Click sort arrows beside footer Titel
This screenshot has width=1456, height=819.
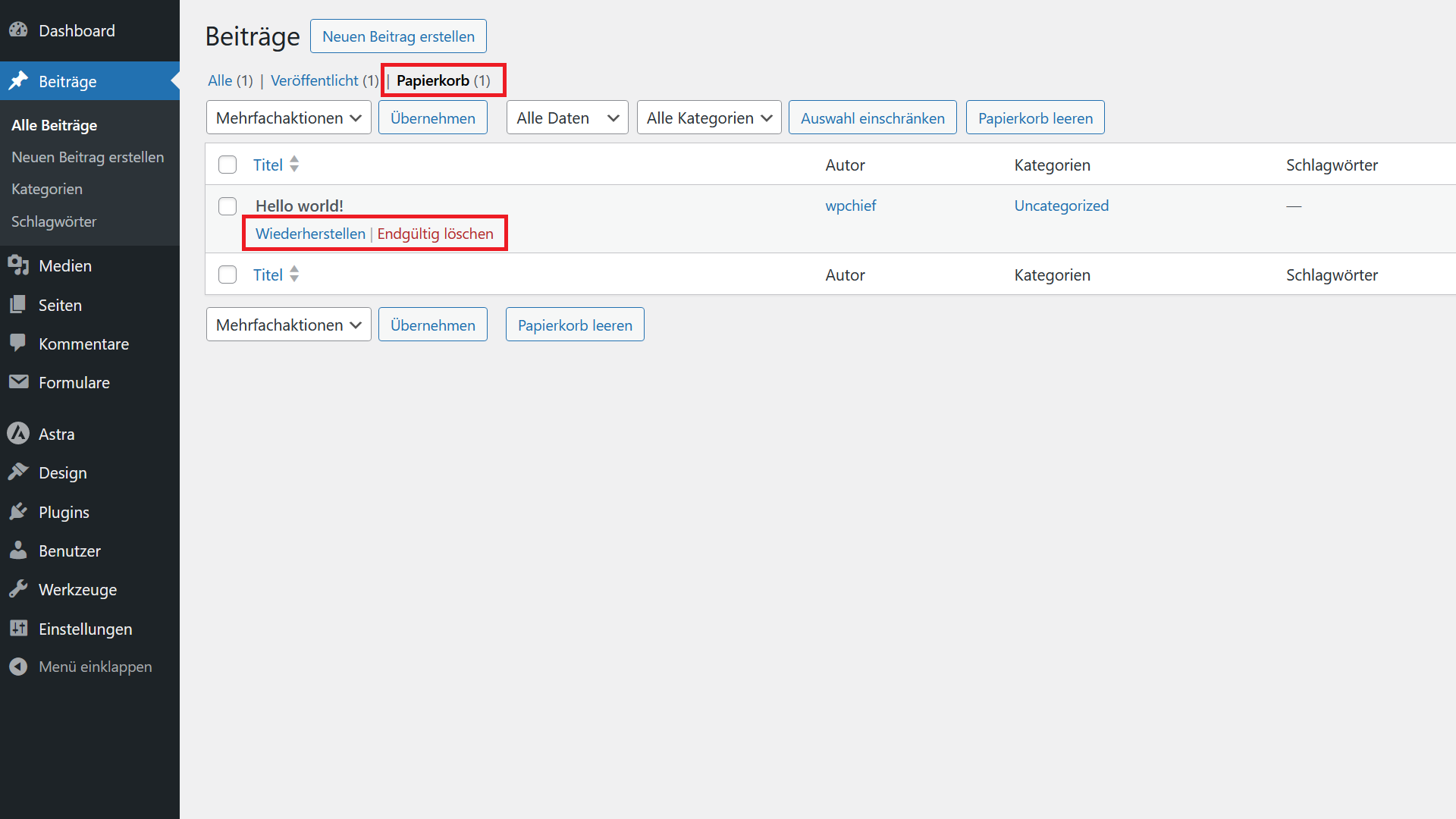click(x=294, y=274)
